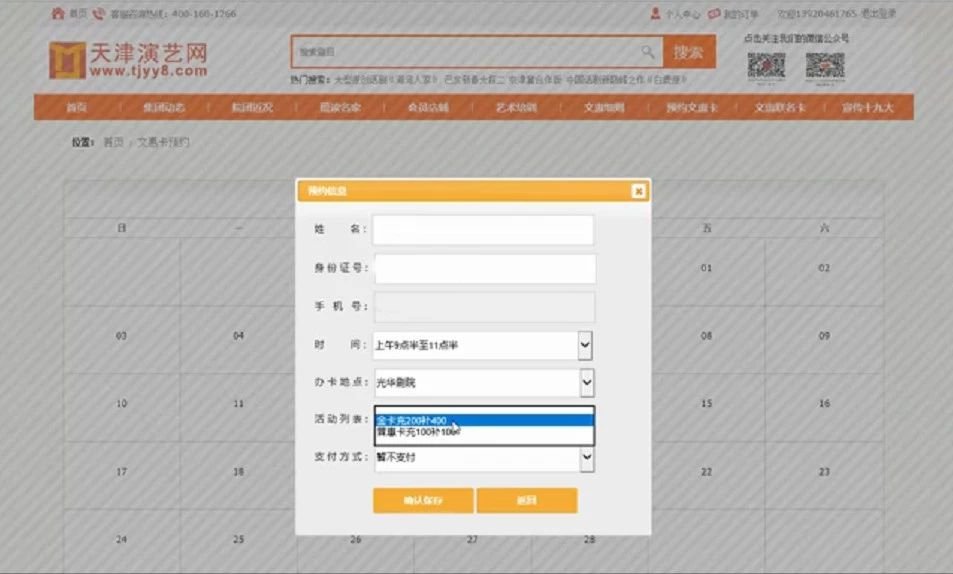Click calendar date 03
953x574 pixels.
[x=122, y=336]
